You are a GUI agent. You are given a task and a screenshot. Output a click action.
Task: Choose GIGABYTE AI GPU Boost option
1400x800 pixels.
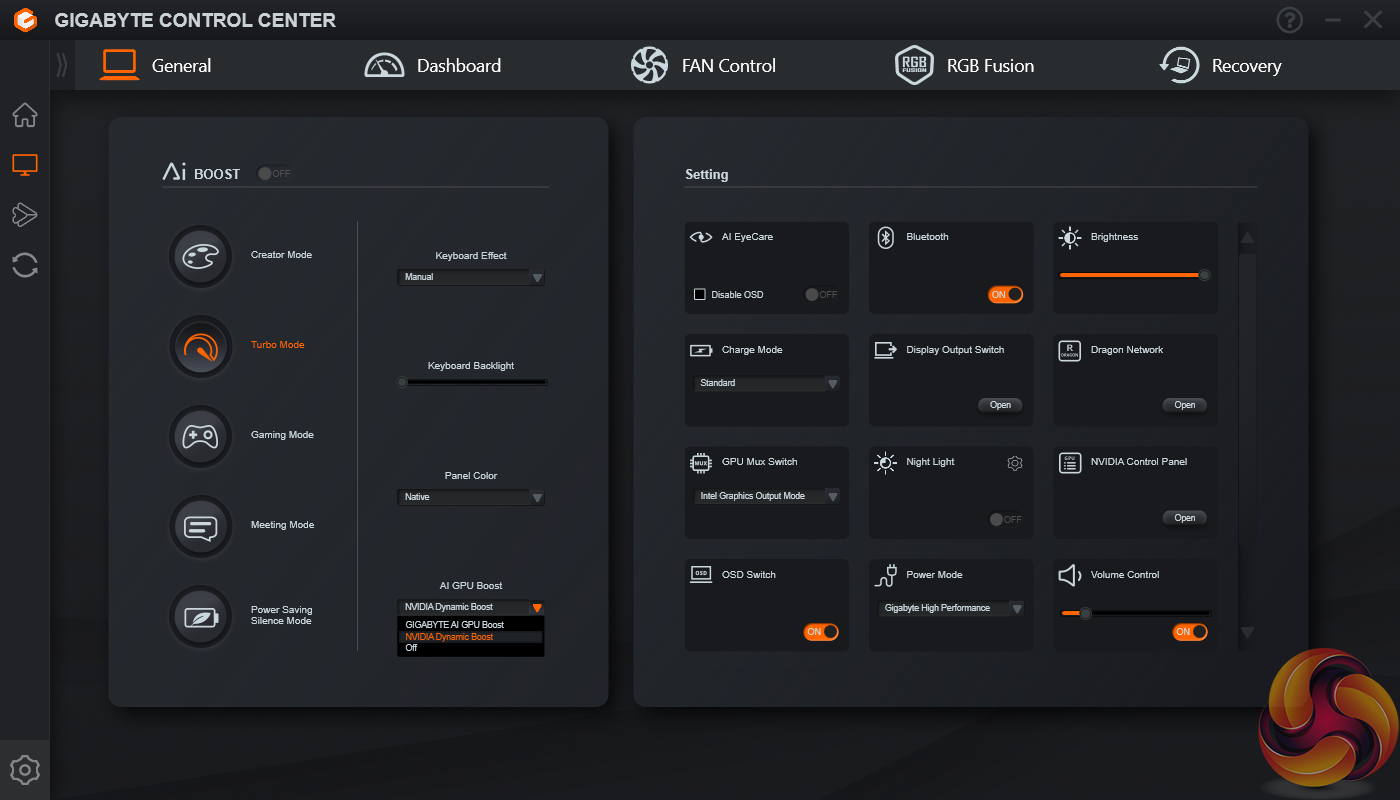pyautogui.click(x=471, y=625)
